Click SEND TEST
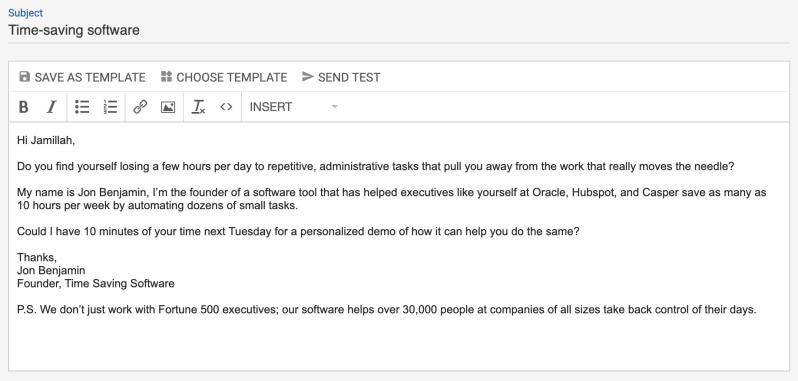This screenshot has width=798, height=381. 341,77
